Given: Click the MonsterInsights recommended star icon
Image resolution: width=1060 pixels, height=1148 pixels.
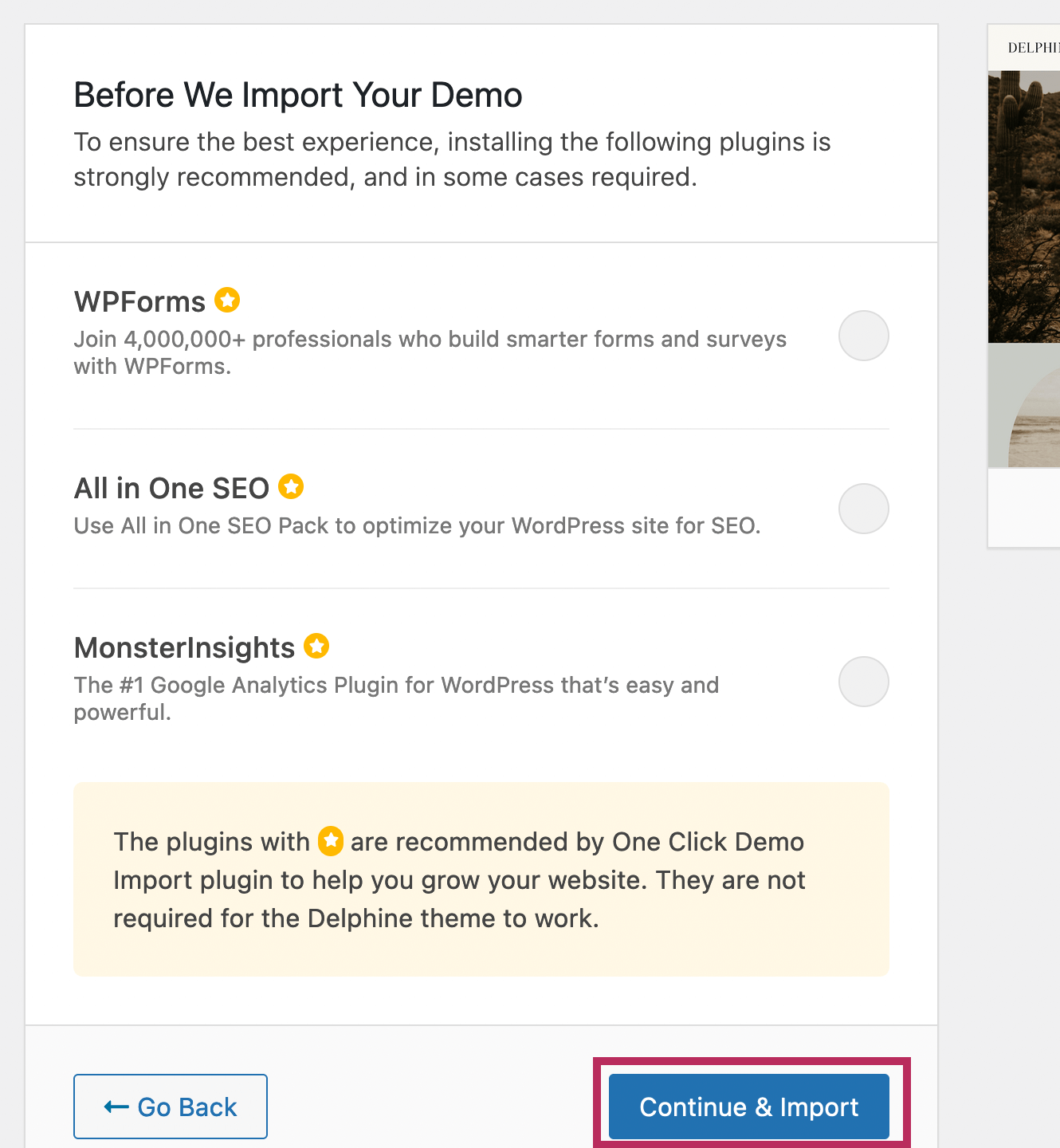Looking at the screenshot, I should [x=316, y=646].
